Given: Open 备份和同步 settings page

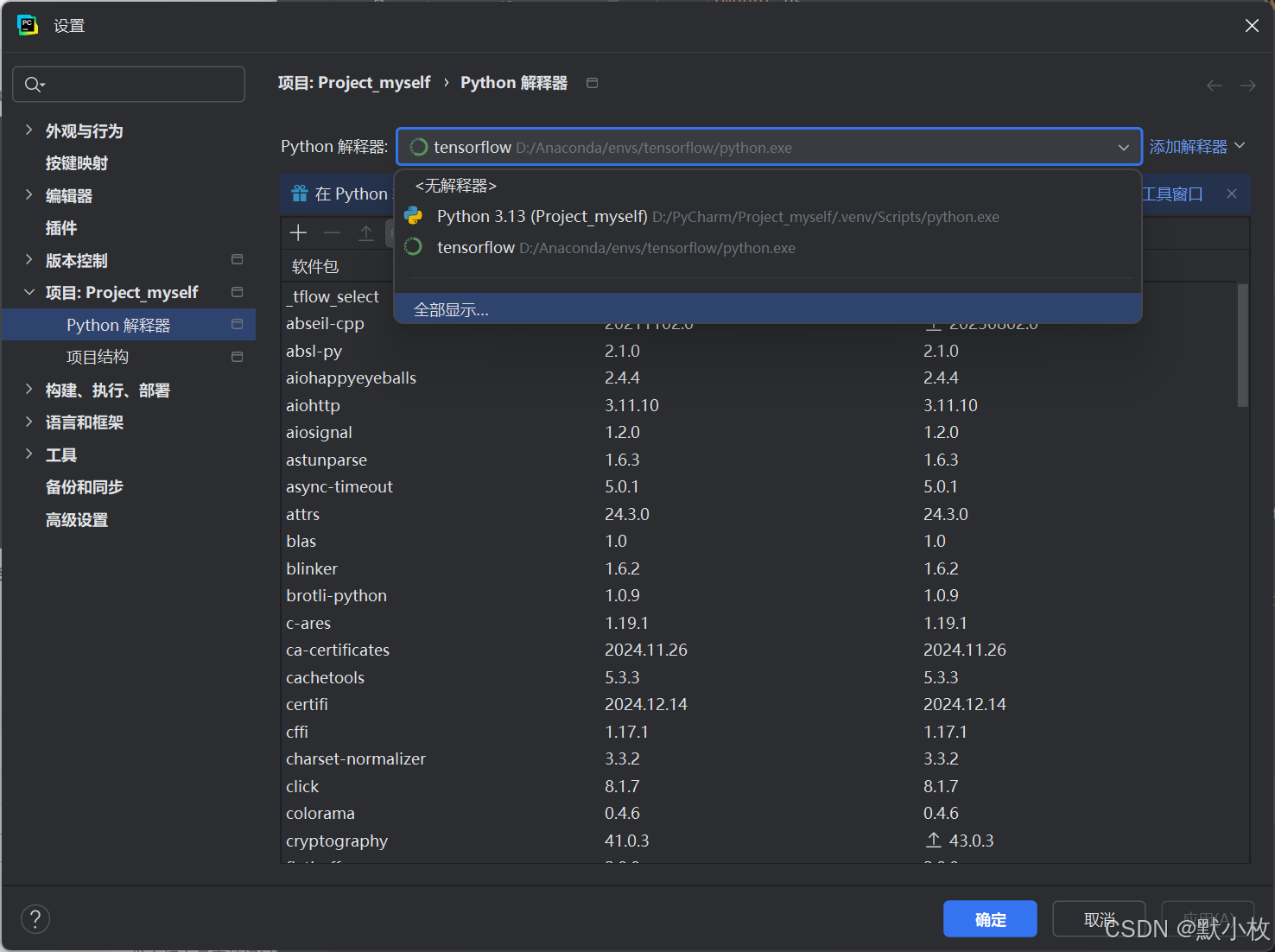Looking at the screenshot, I should [x=85, y=487].
